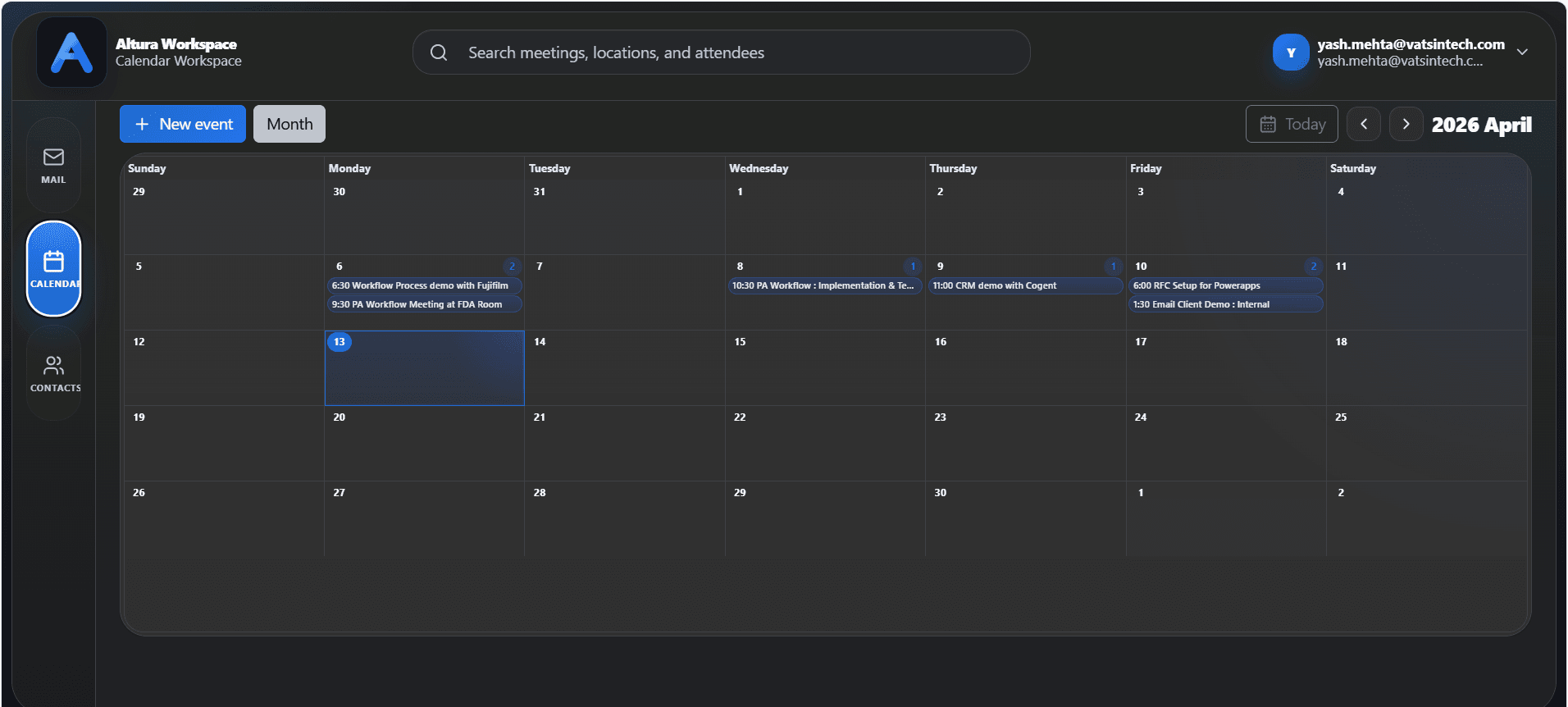Click the New event button
This screenshot has height=707, width=1568.
pyautogui.click(x=183, y=124)
